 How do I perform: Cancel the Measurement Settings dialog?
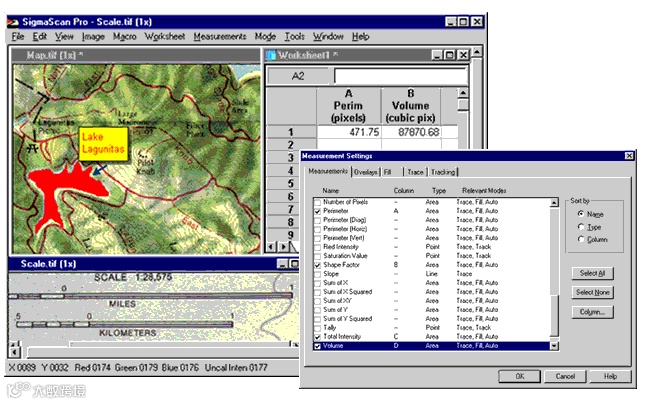point(565,376)
